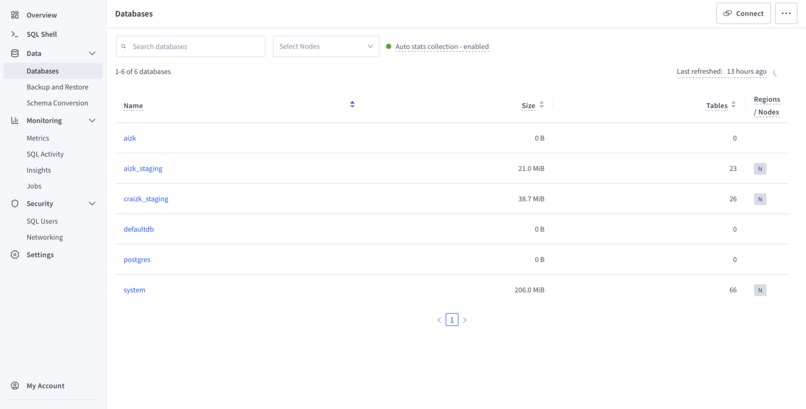The image size is (806, 409).
Task: Sort by Name using sort arrows
Action: point(352,104)
